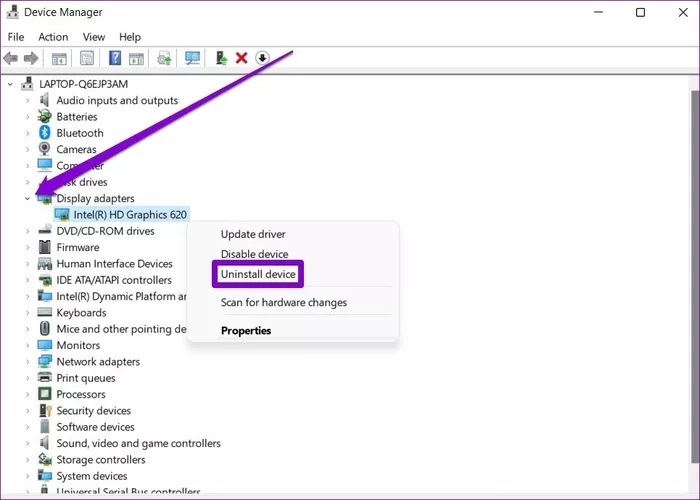
Task: Click the red X Uninstall toolbar icon
Action: point(242,58)
